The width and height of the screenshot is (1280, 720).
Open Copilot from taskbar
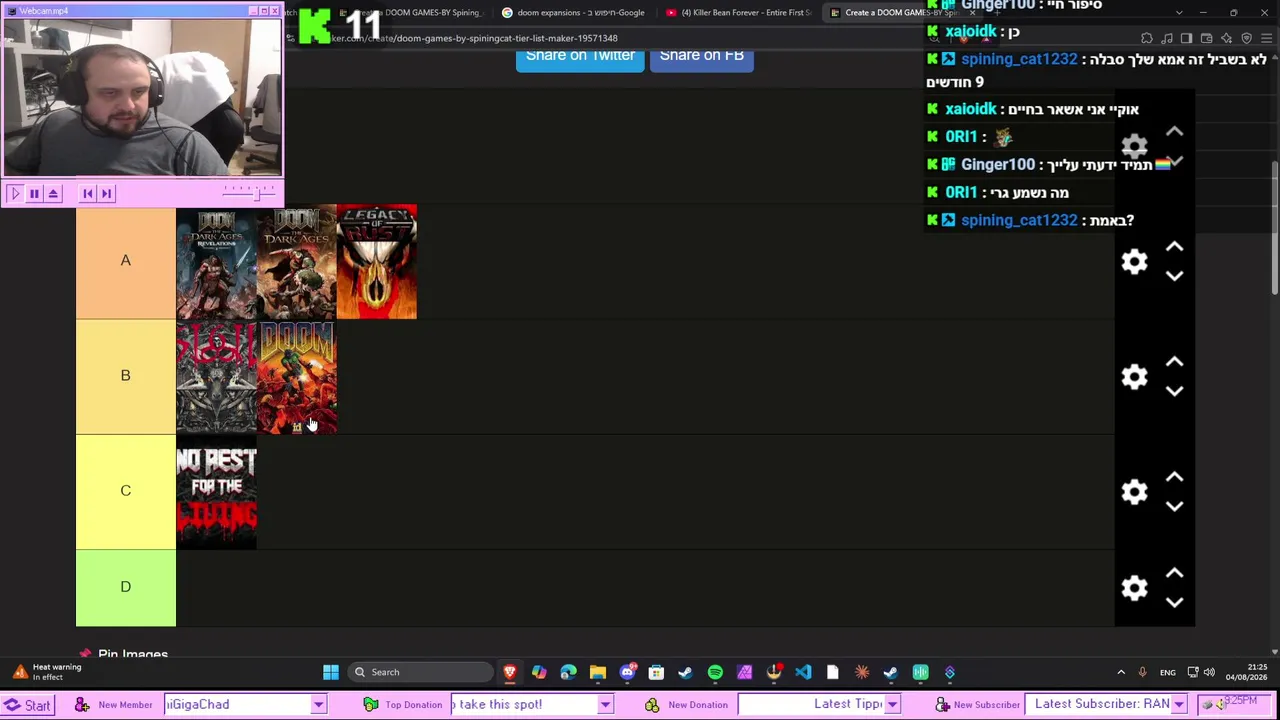coord(539,672)
